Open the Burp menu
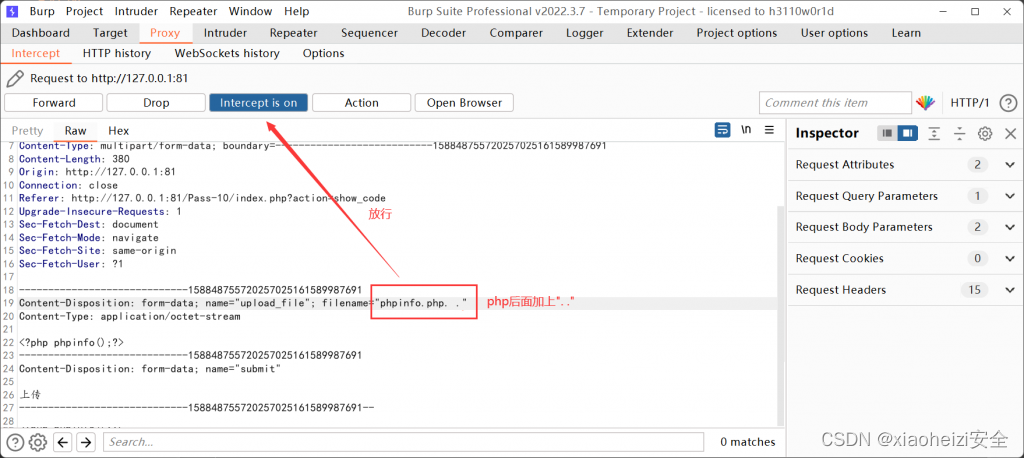This screenshot has height=458, width=1024. (x=42, y=11)
